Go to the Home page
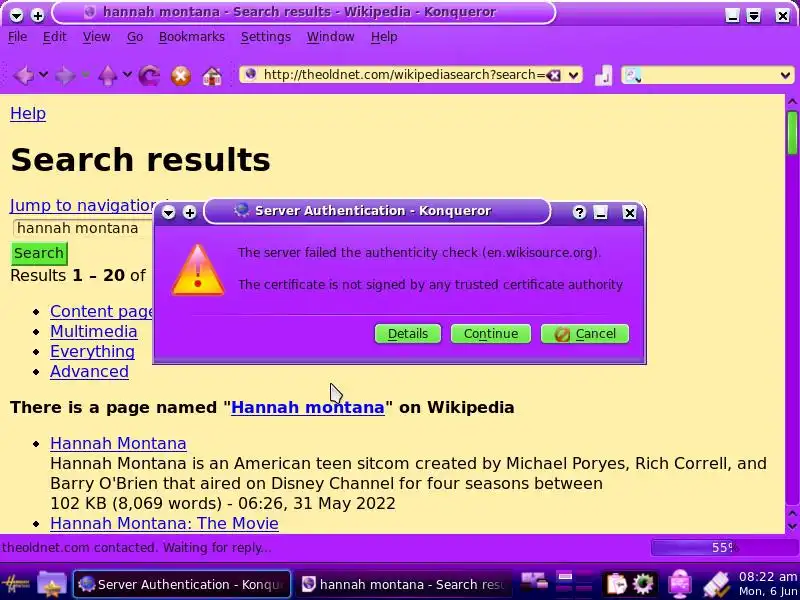 pyautogui.click(x=212, y=76)
